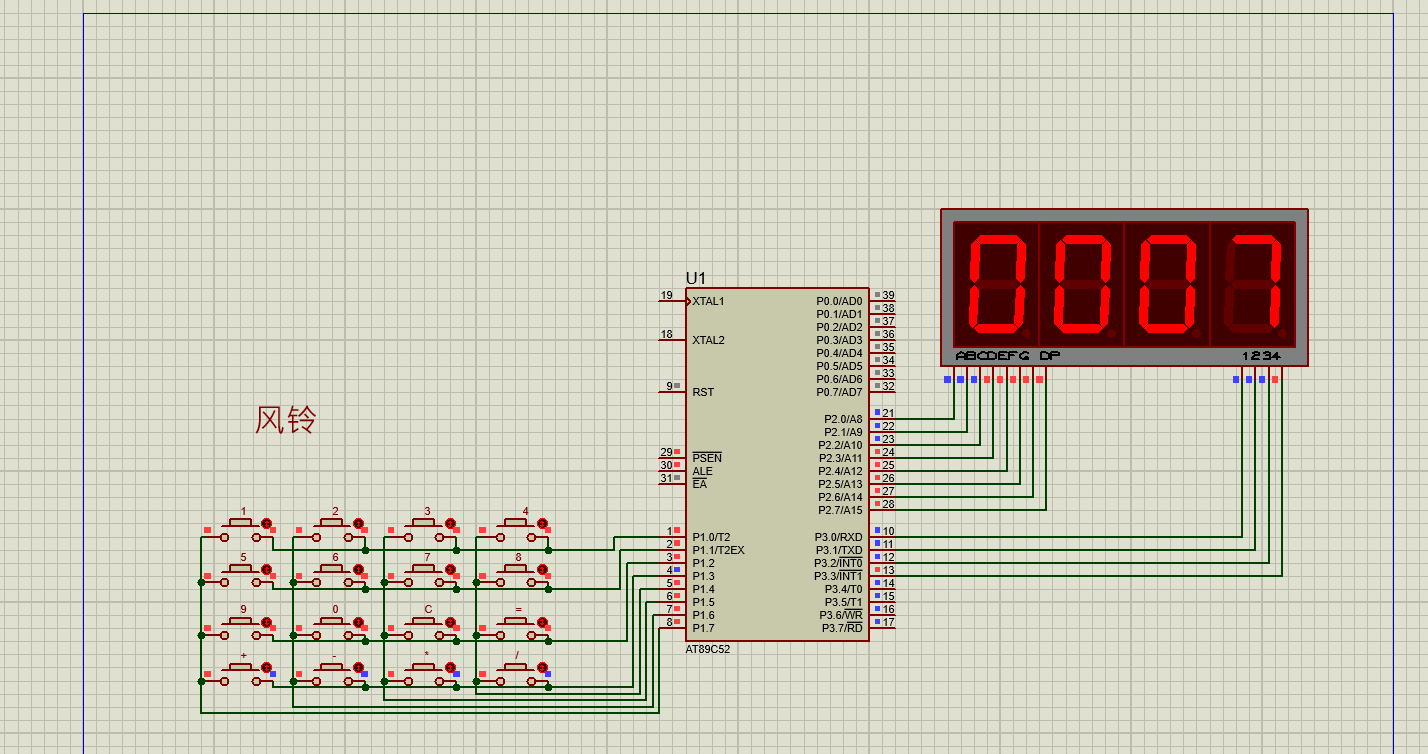
Task: Push the C clear keypad button
Action: (x=424, y=622)
